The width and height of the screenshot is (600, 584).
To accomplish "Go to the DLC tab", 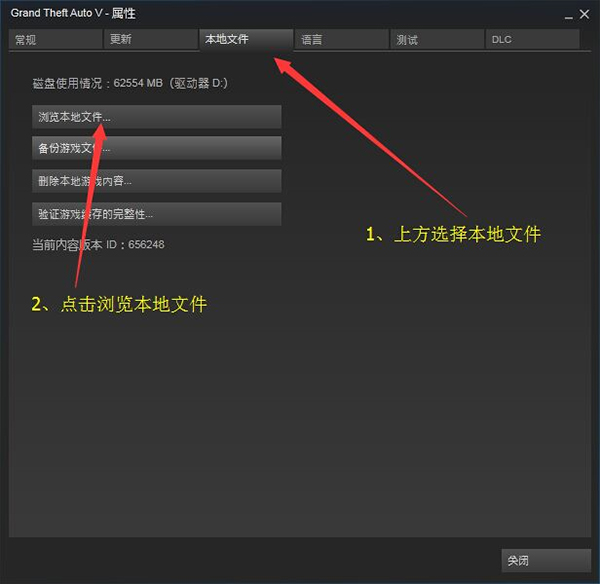I will point(532,39).
